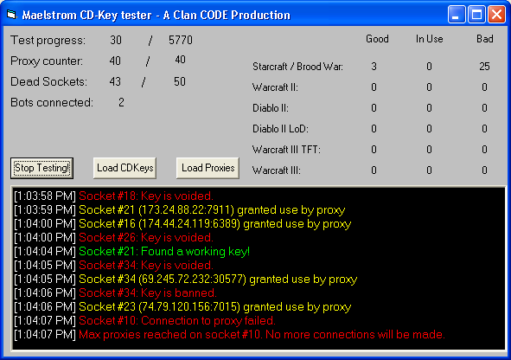Click the 'Diablo II LoD:' row label
Image resolution: width=511 pixels, height=360 pixels.
coord(280,129)
